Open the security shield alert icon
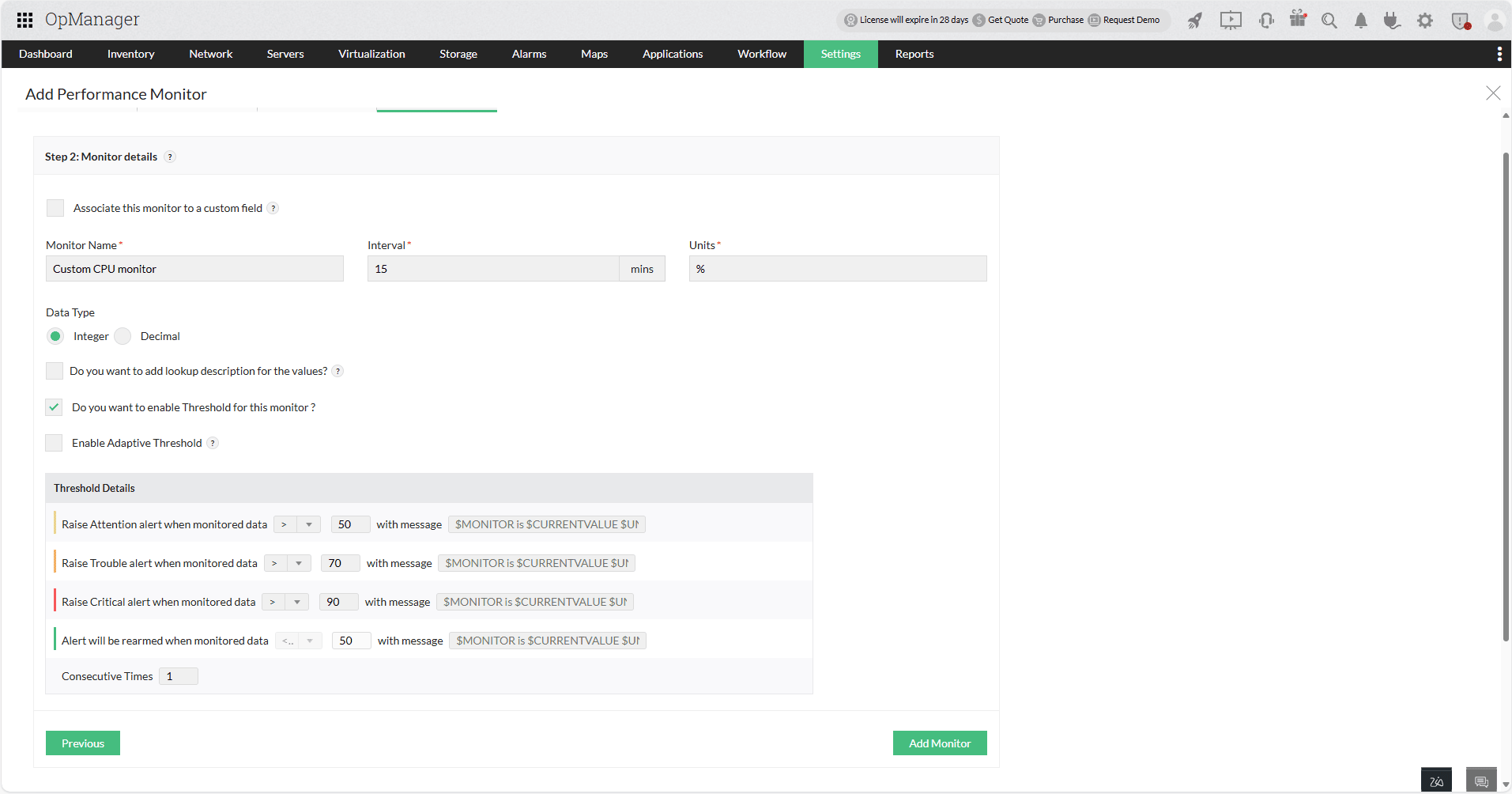The height and width of the screenshot is (794, 1512). [x=1459, y=21]
